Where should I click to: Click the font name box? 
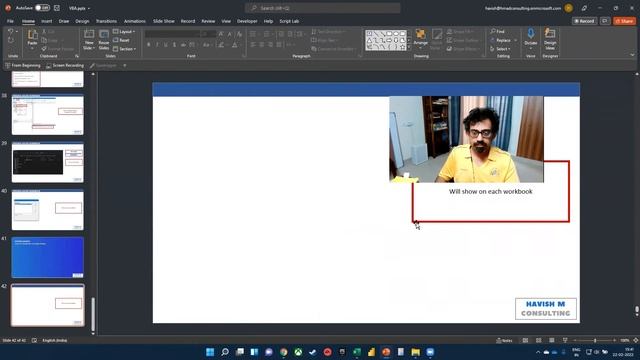coord(173,34)
